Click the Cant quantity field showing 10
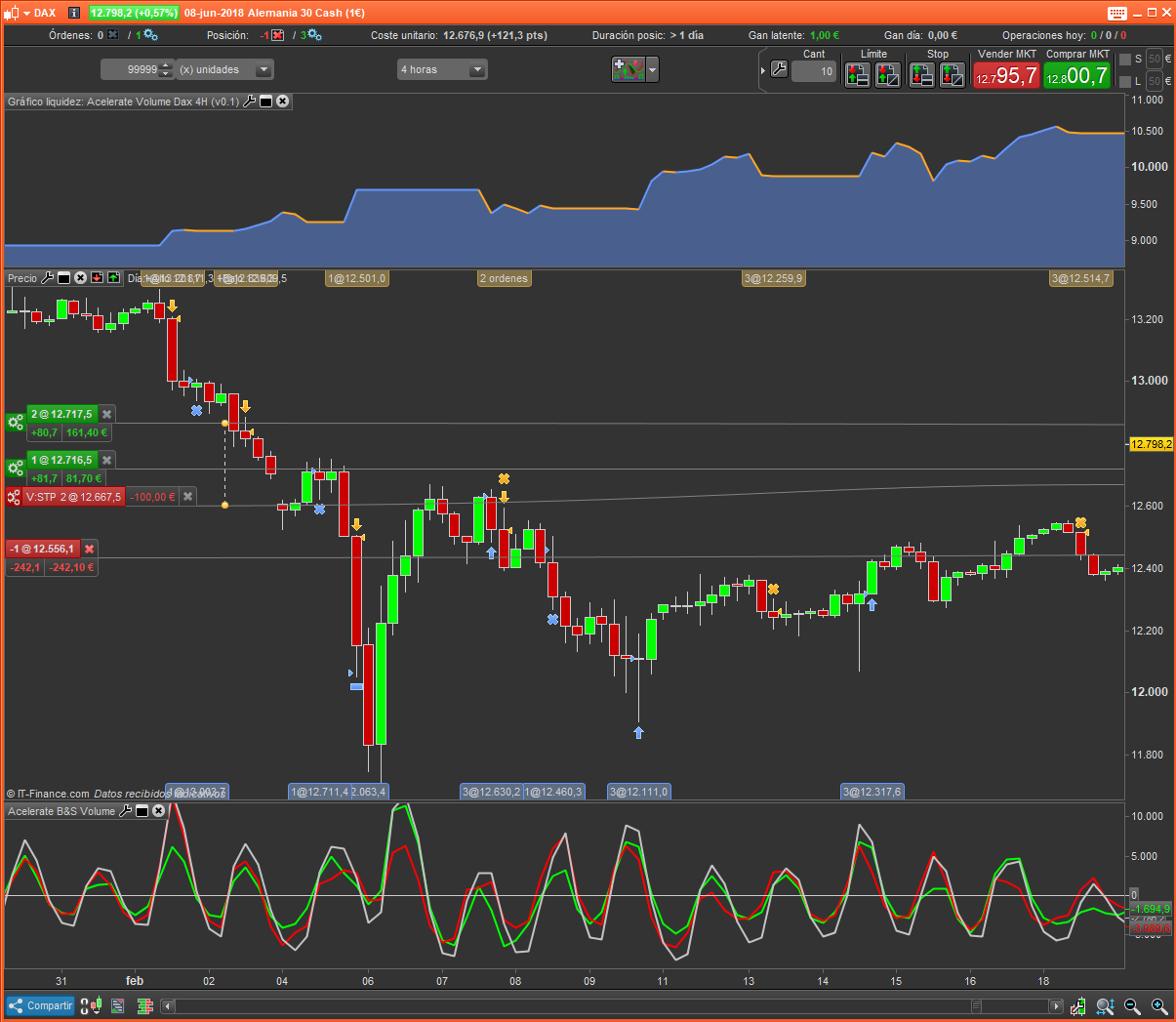Screen dimensions: 1176x1022 [x=814, y=71]
